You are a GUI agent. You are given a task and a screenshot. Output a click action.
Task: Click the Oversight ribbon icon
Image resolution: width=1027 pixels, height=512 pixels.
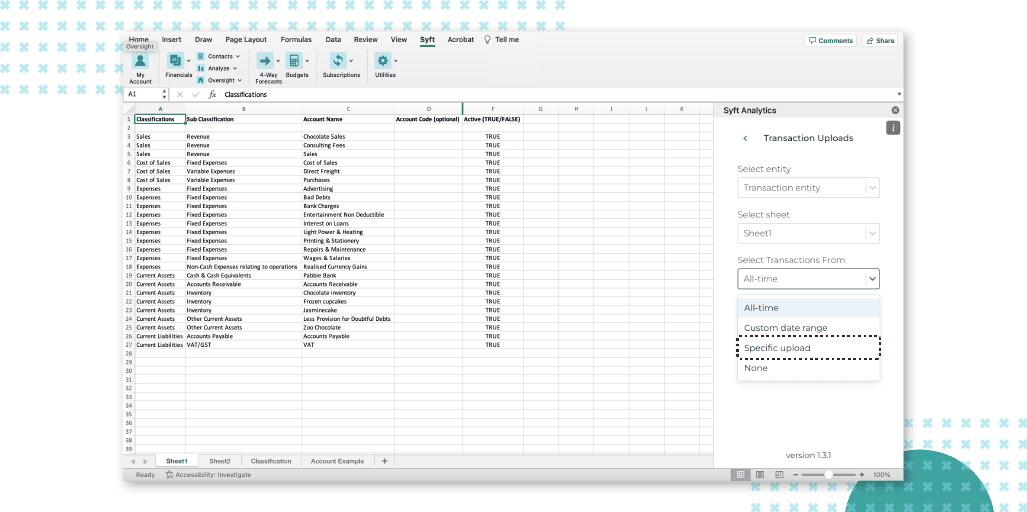tap(200, 80)
